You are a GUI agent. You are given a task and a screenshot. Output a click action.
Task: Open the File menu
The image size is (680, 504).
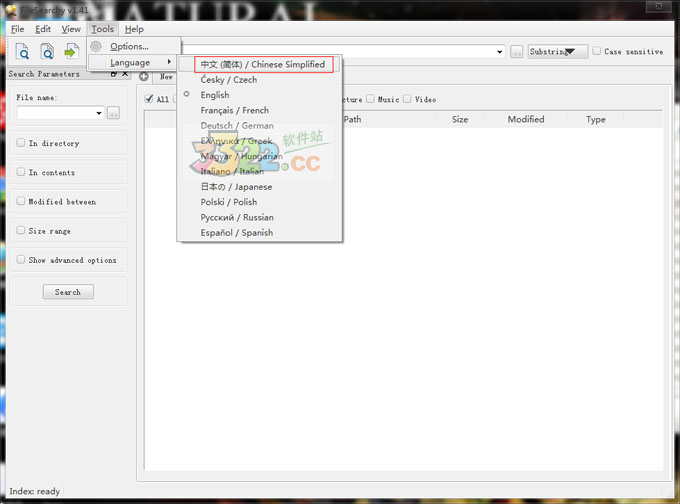pyautogui.click(x=17, y=29)
